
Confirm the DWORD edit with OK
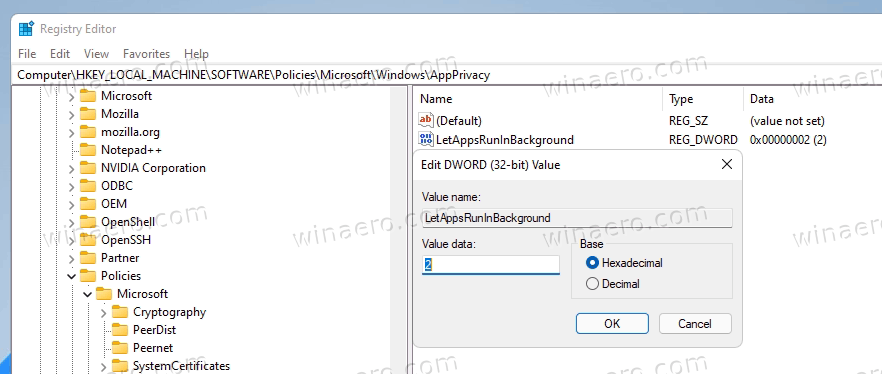click(x=612, y=323)
